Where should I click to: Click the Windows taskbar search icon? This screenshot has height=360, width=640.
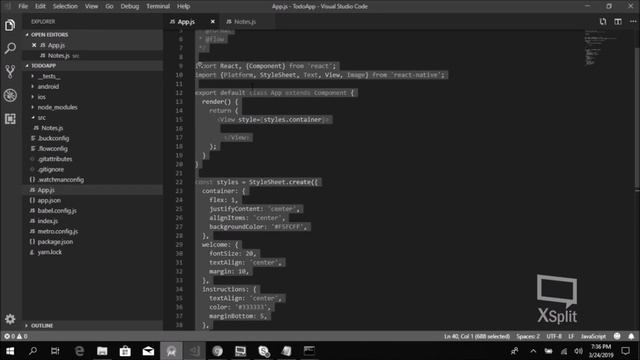[33, 351]
